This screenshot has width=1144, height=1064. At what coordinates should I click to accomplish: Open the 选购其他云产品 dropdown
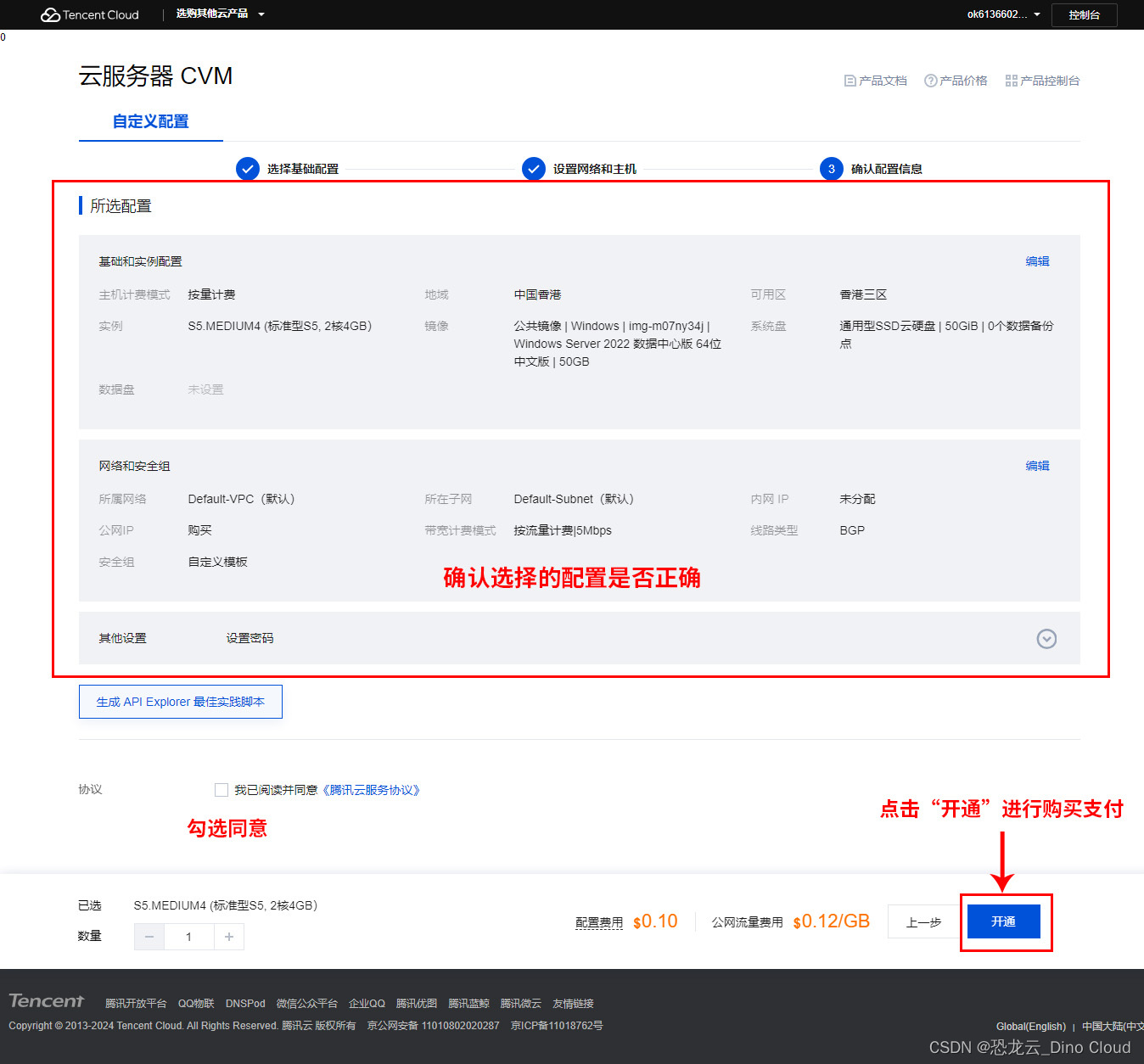tap(220, 14)
